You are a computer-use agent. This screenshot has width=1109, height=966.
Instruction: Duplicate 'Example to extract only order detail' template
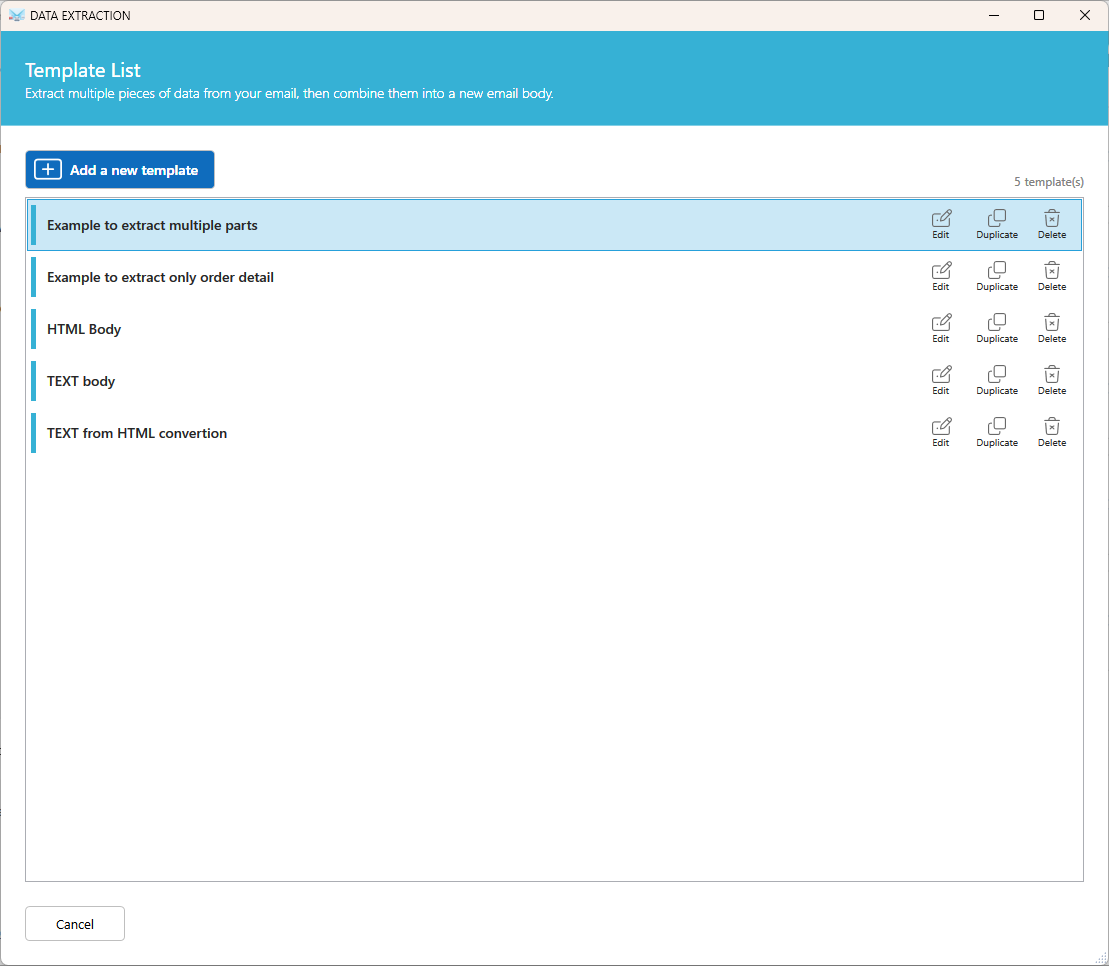click(x=997, y=277)
